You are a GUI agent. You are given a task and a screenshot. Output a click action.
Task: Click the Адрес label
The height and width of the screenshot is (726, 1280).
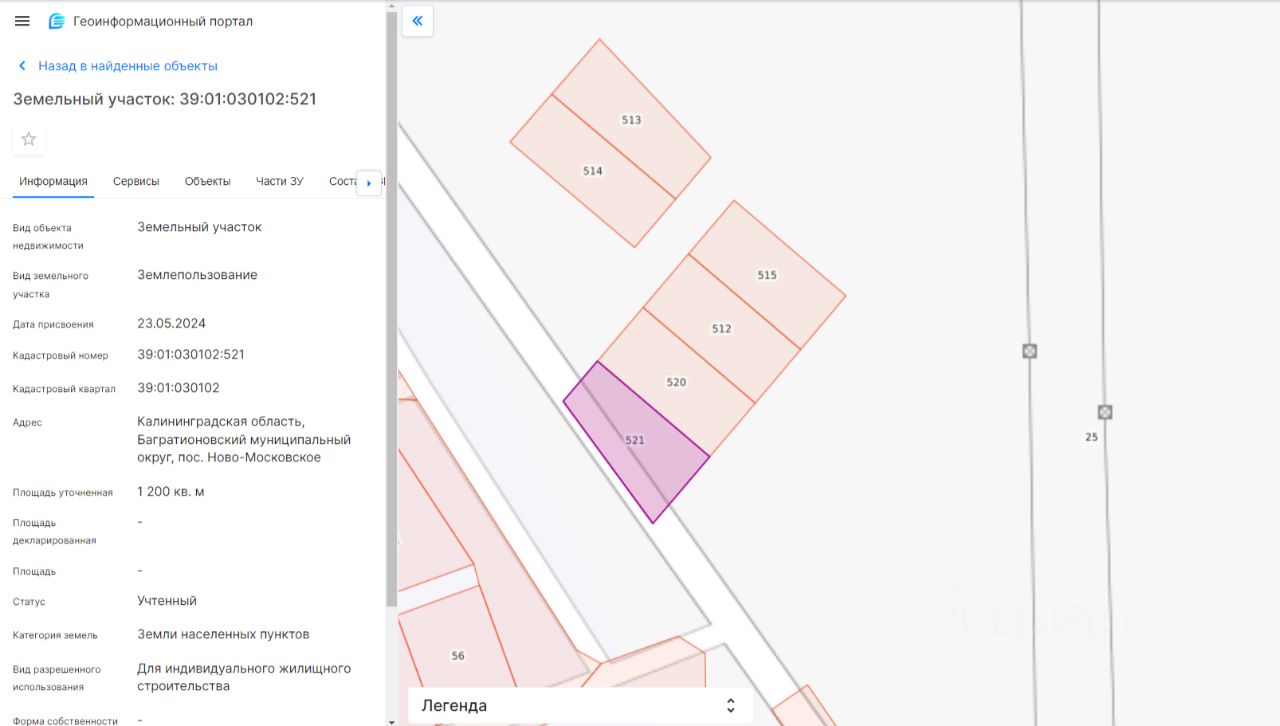(x=28, y=423)
